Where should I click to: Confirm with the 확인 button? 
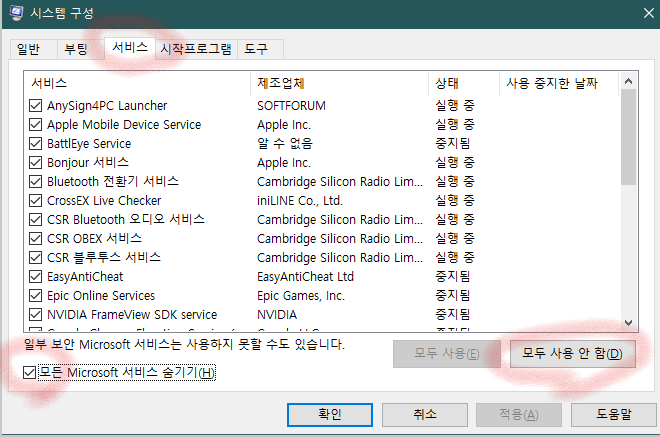click(x=330, y=415)
